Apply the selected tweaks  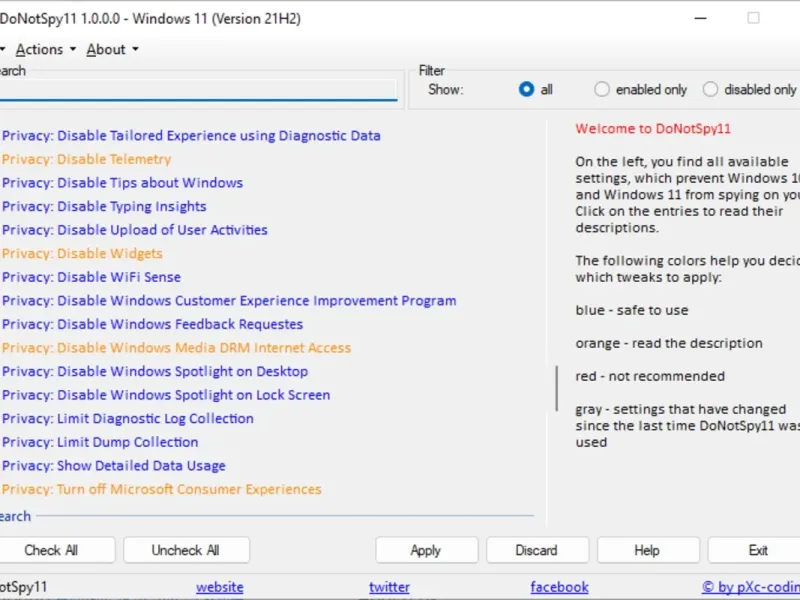pos(427,550)
